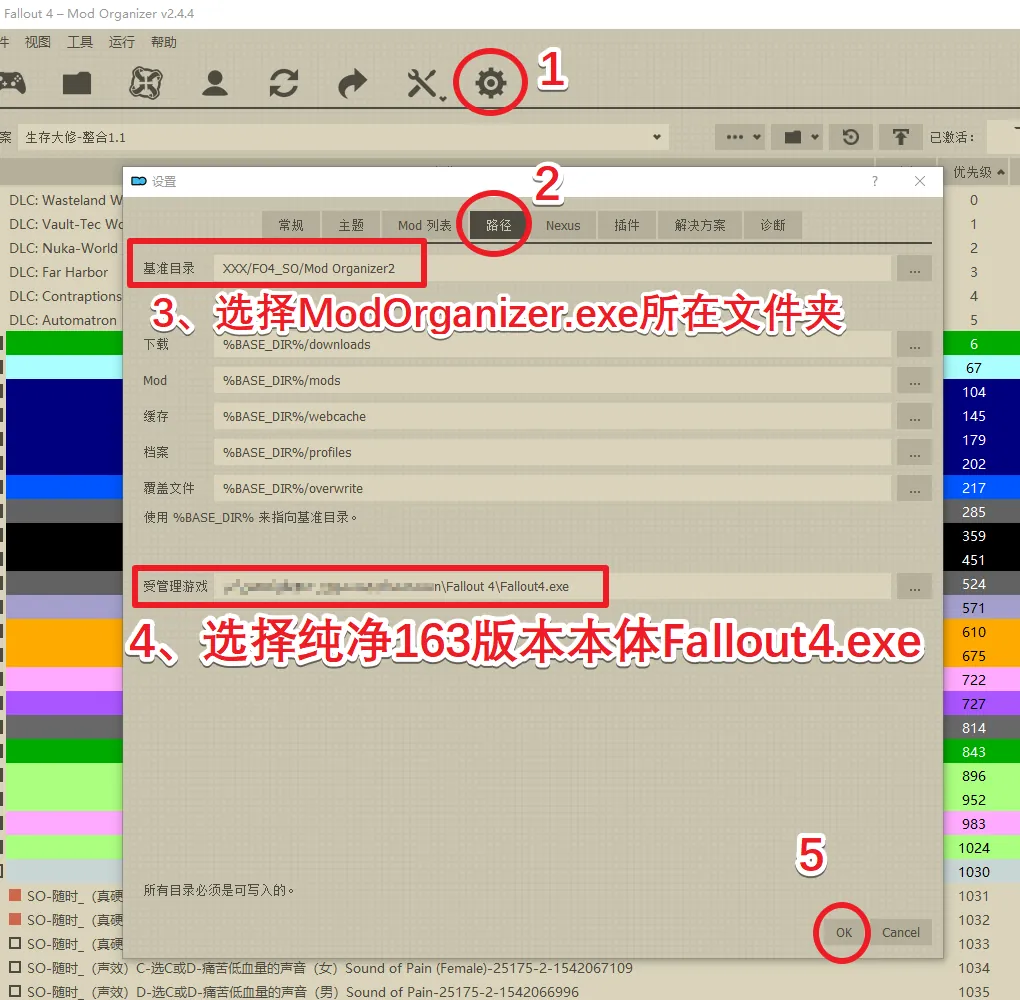Open the 运行 menu
This screenshot has height=1000, width=1020.
122,42
